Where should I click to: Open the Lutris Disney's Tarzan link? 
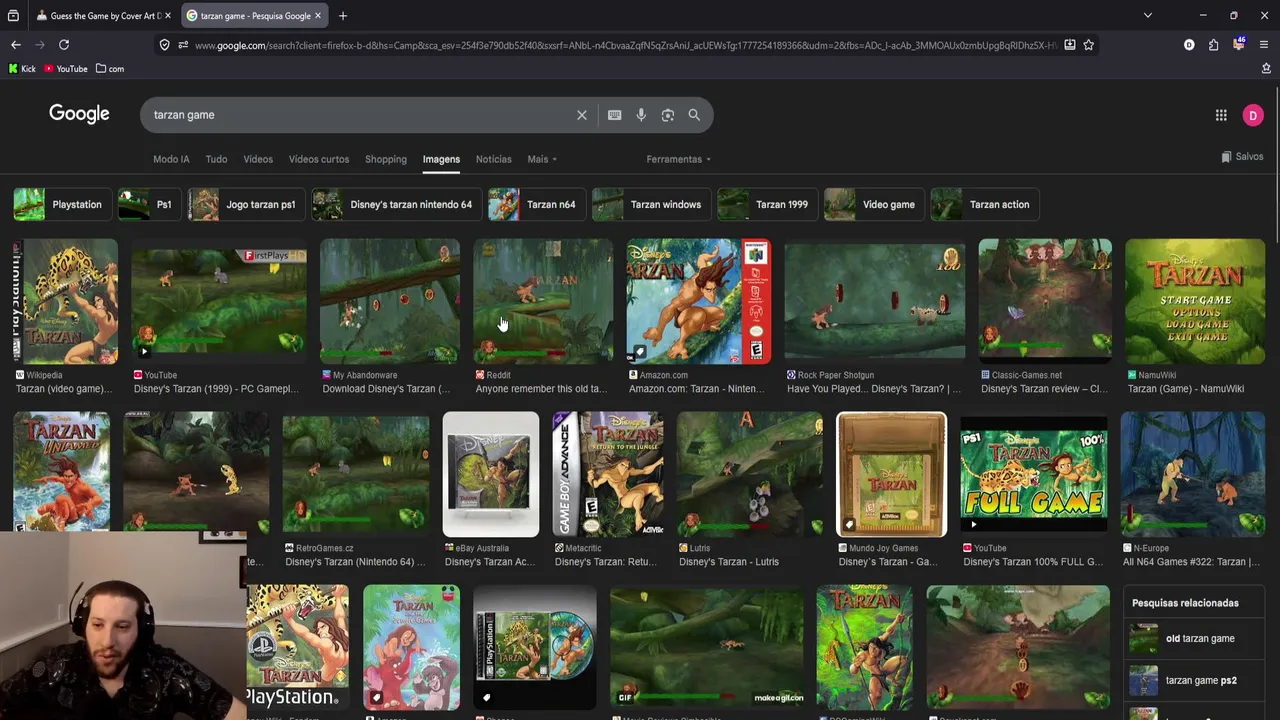pyautogui.click(x=729, y=562)
